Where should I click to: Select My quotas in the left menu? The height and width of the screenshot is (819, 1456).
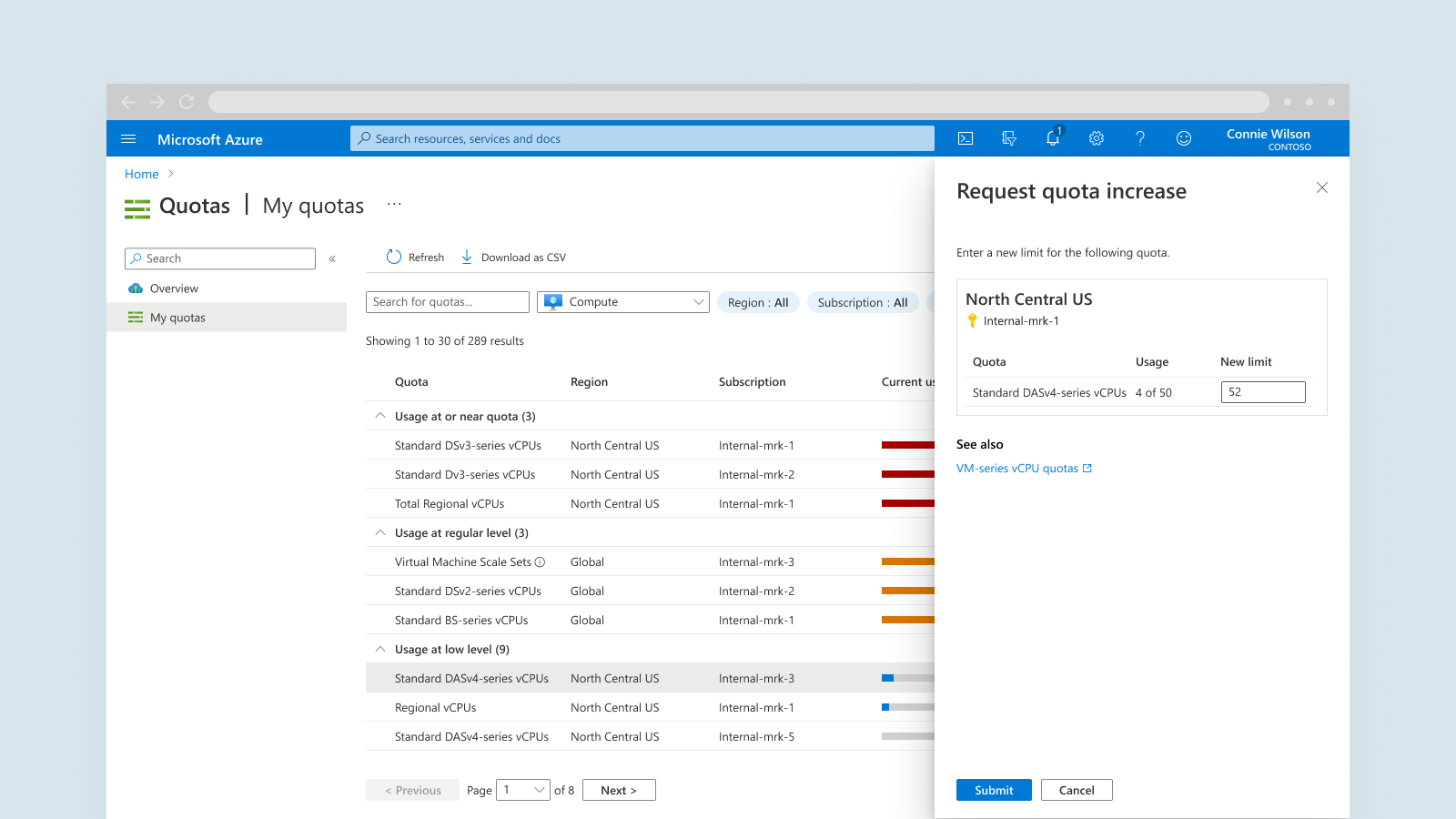pos(177,318)
